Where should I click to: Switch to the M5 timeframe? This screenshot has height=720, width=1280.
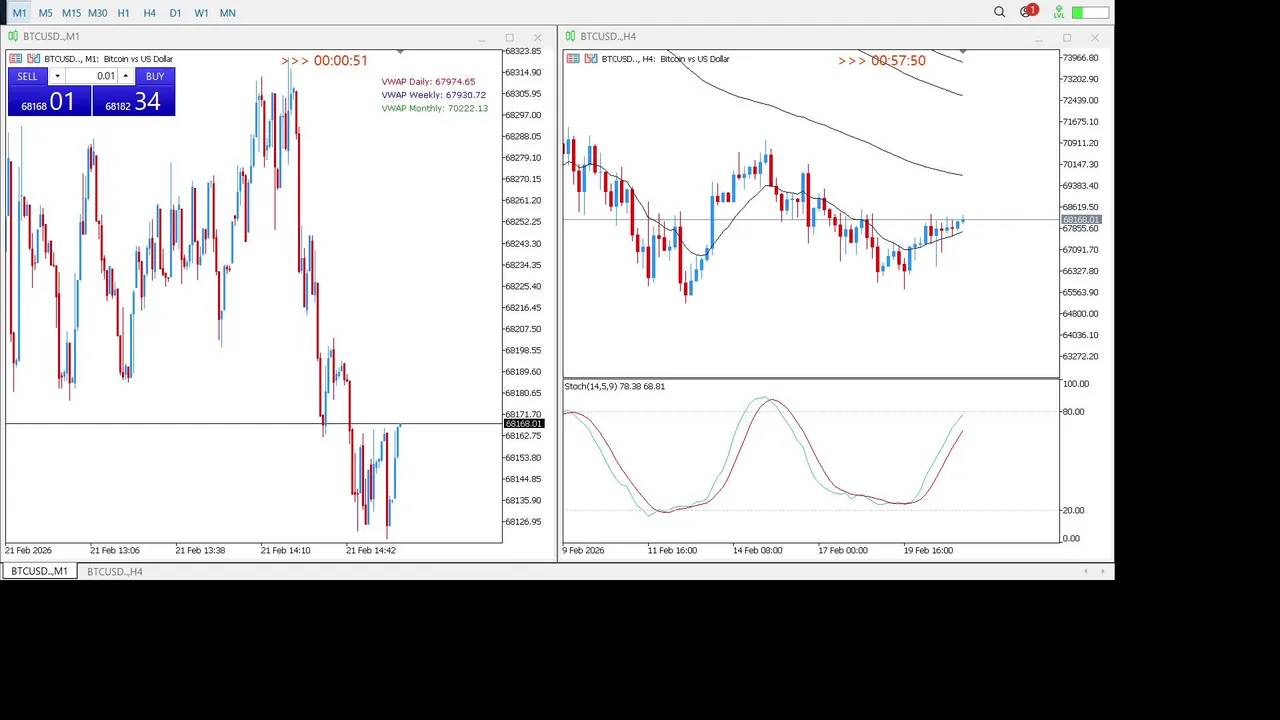pyautogui.click(x=45, y=13)
